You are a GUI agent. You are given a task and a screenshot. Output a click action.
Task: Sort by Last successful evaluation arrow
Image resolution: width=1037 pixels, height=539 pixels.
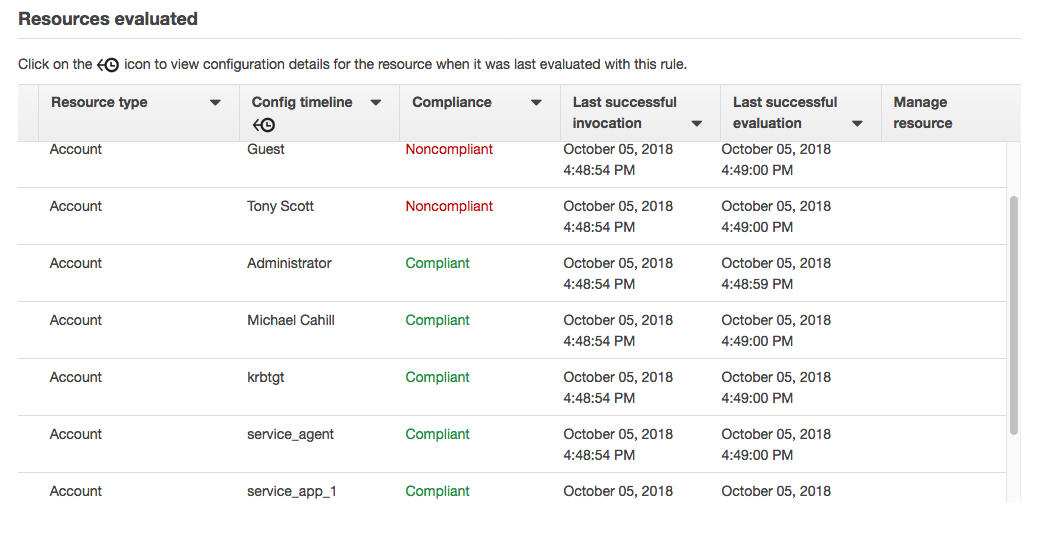857,124
